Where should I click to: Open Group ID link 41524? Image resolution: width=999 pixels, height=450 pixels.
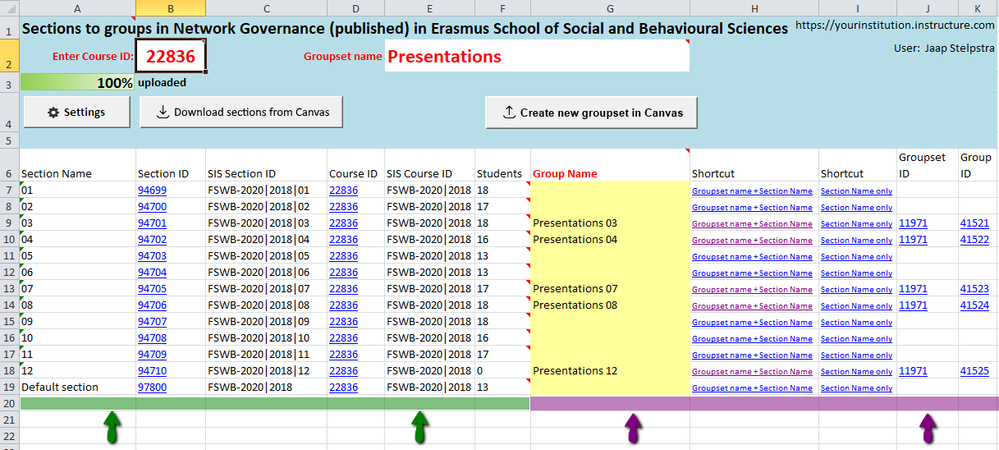click(x=975, y=305)
